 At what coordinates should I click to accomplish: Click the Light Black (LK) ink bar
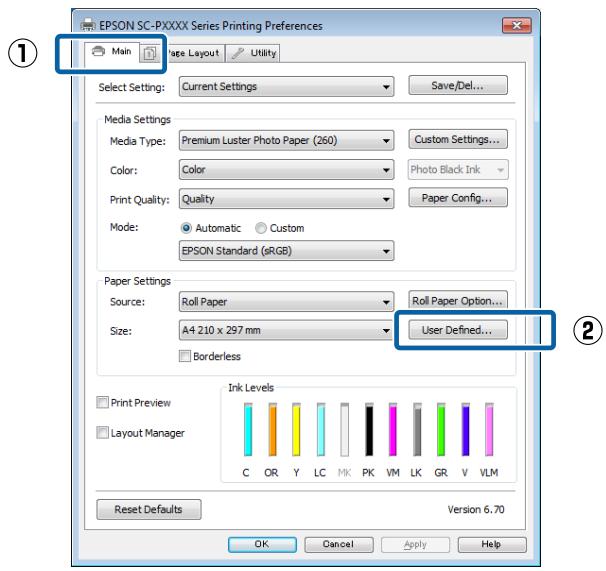[x=417, y=430]
